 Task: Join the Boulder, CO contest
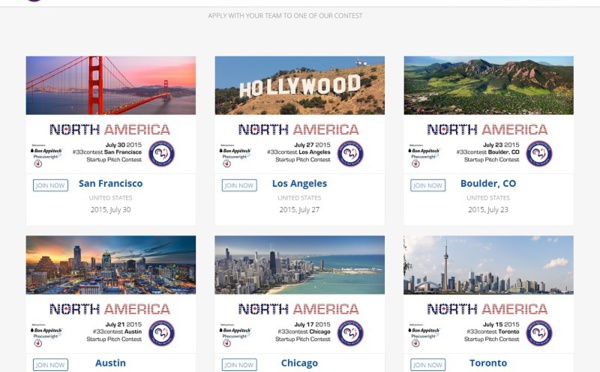click(428, 185)
